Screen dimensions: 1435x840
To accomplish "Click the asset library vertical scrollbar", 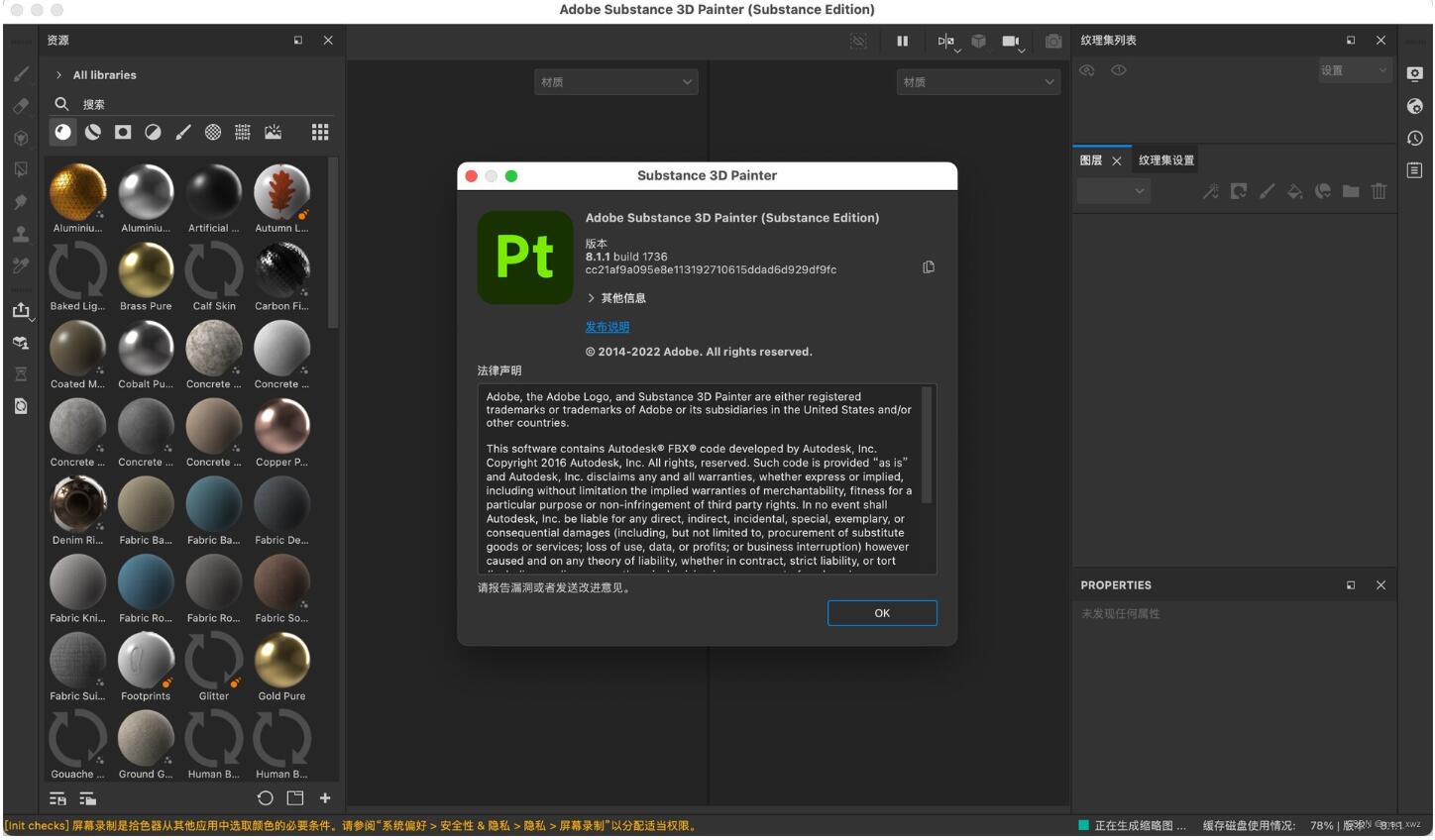I will coord(334,243).
